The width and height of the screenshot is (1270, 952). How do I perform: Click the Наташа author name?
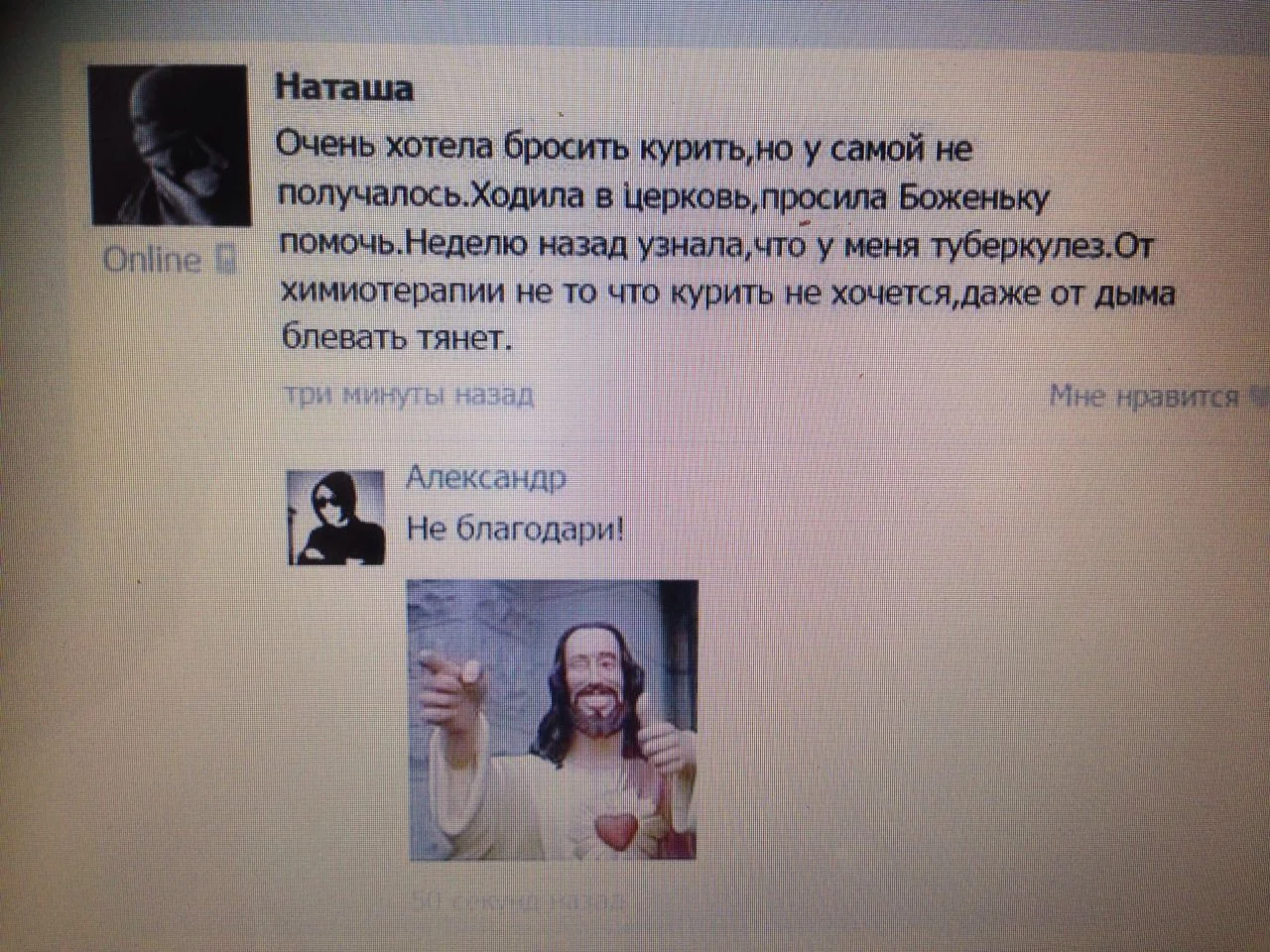[x=344, y=87]
